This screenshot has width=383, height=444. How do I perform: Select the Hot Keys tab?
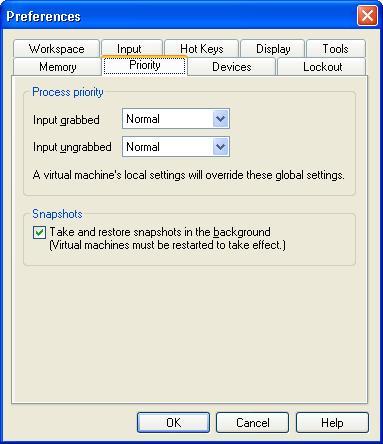pos(201,49)
